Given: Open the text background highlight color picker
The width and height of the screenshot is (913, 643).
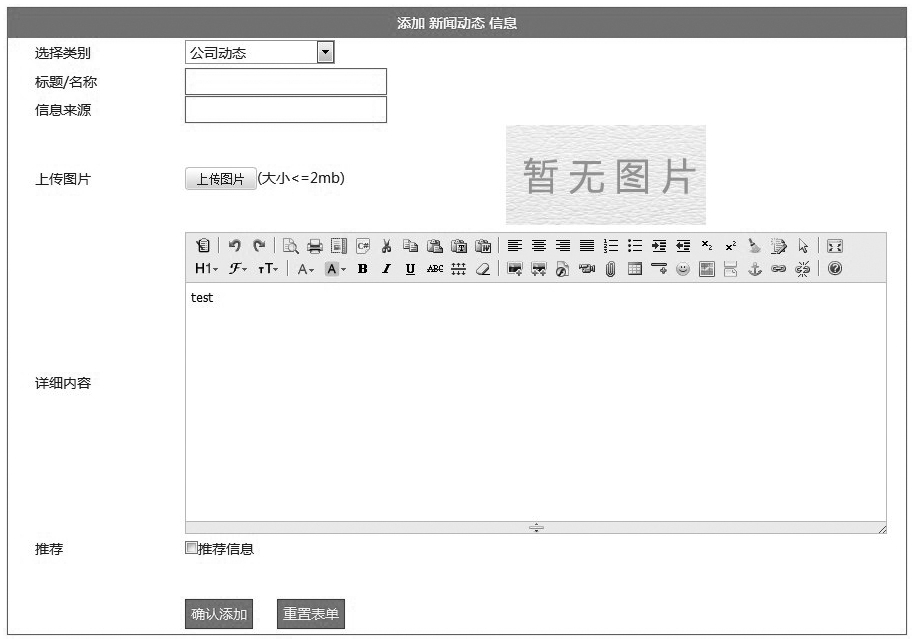Looking at the screenshot, I should click(336, 268).
